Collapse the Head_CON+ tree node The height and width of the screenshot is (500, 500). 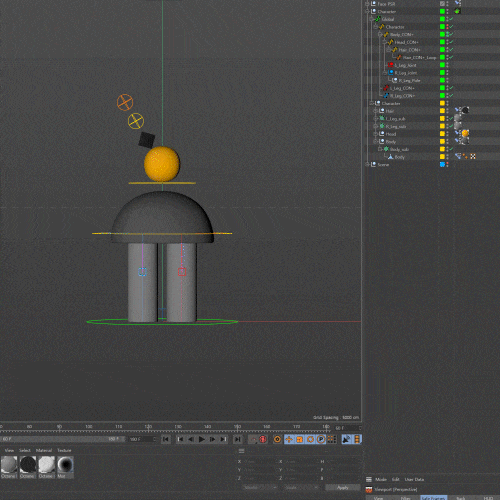click(384, 42)
